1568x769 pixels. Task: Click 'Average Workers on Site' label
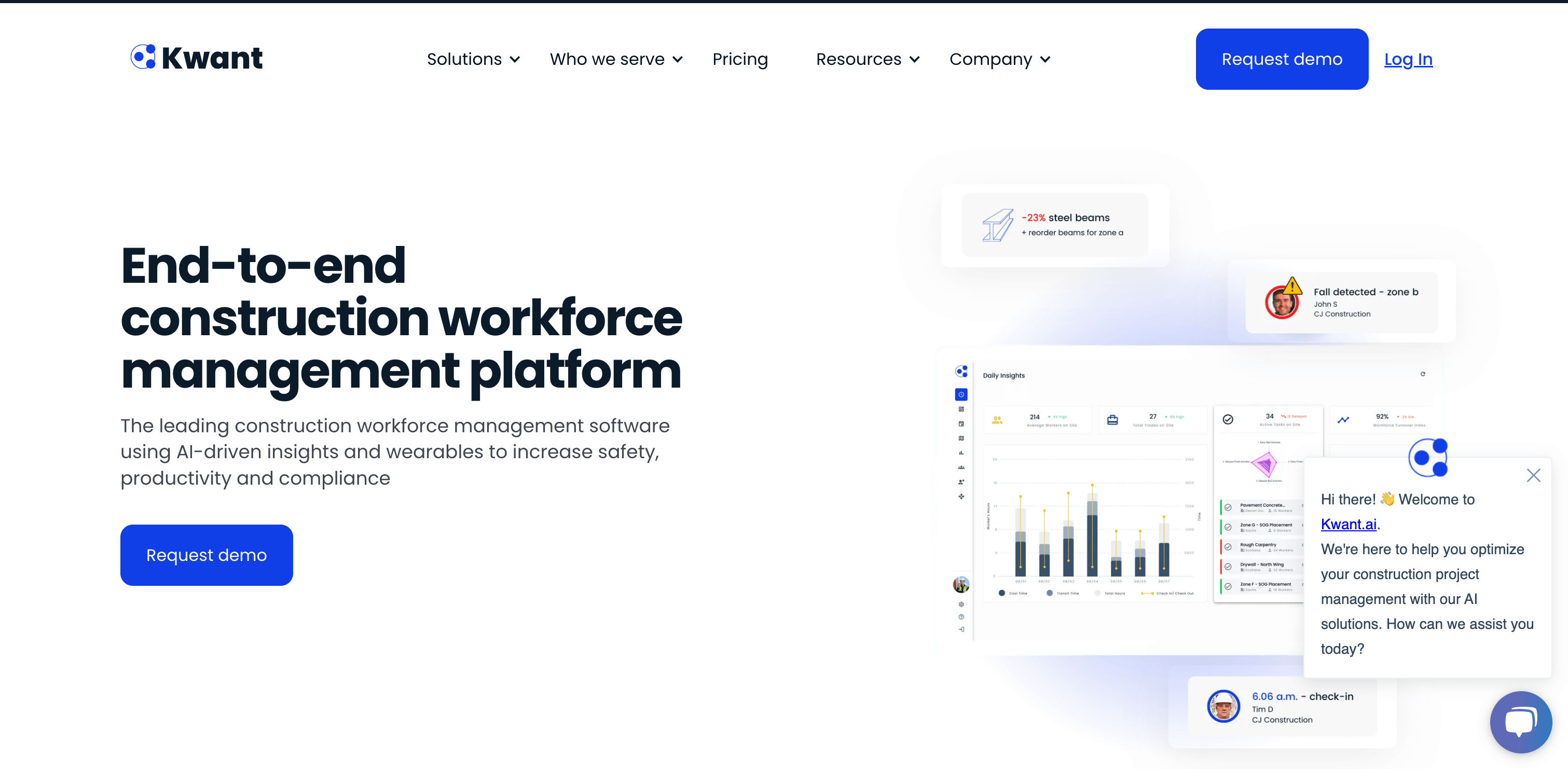coord(1051,425)
